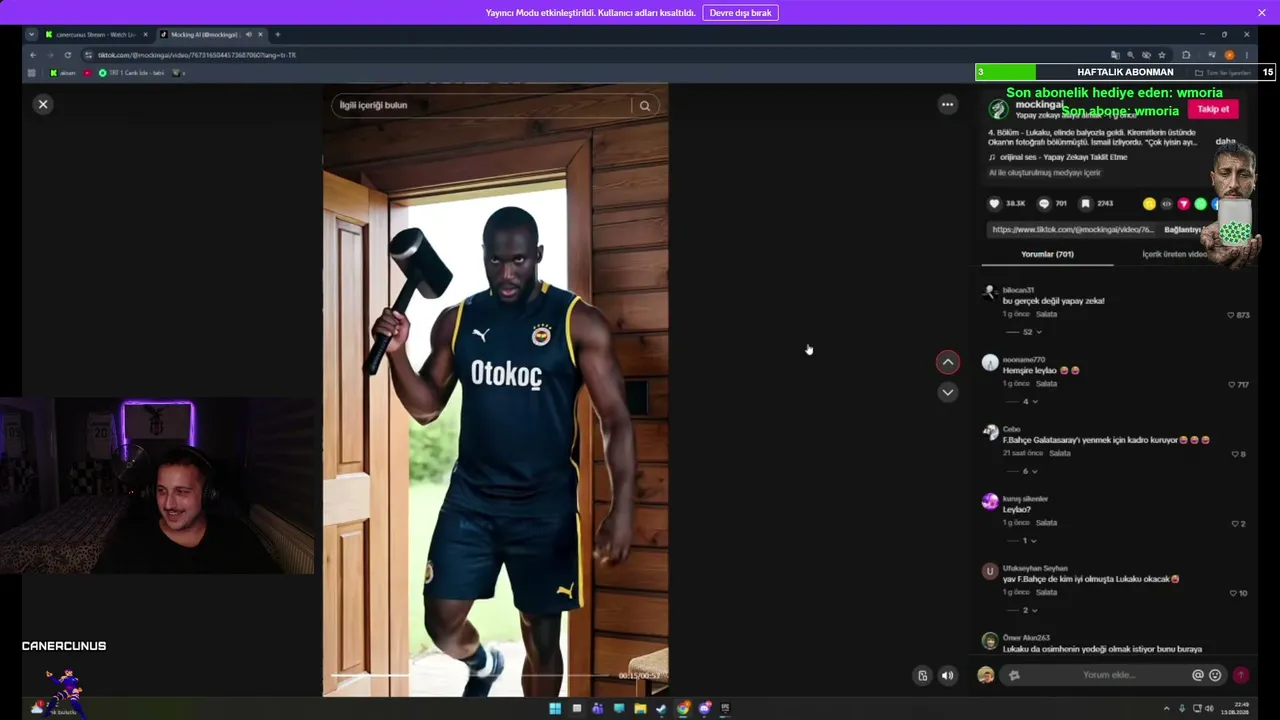Switch to the 'İçerik üreten video' tab
Image resolution: width=1280 pixels, height=720 pixels.
point(1175,254)
